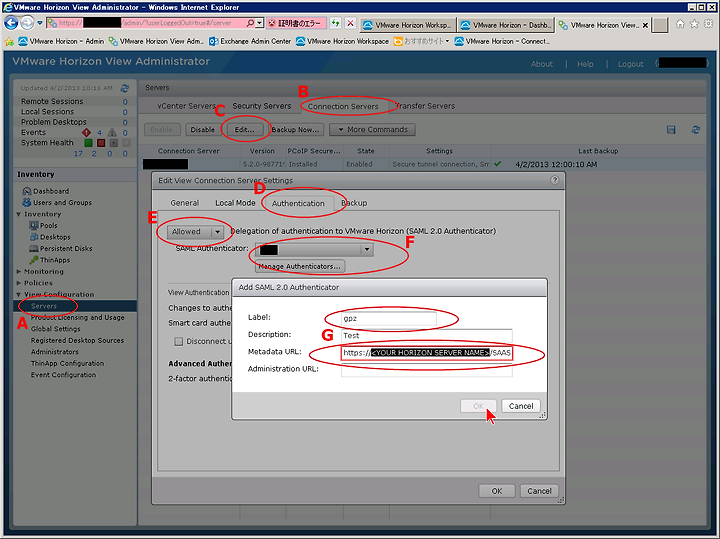
Task: Open the IE favorites star icon
Action: (x=695, y=24)
